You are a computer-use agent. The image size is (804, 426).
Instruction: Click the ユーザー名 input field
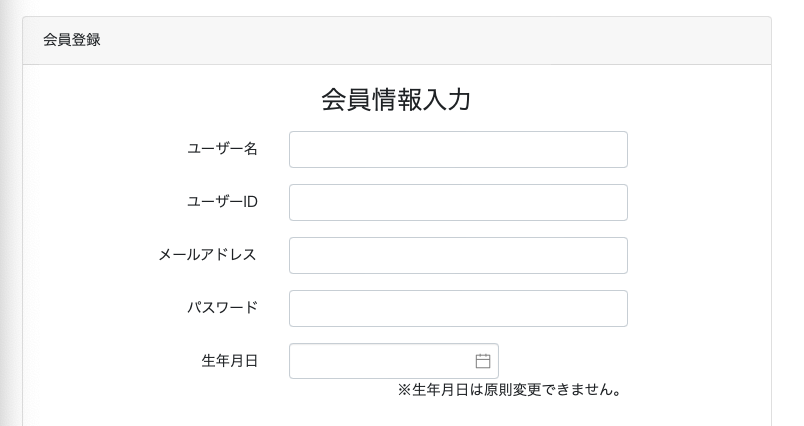pos(458,149)
